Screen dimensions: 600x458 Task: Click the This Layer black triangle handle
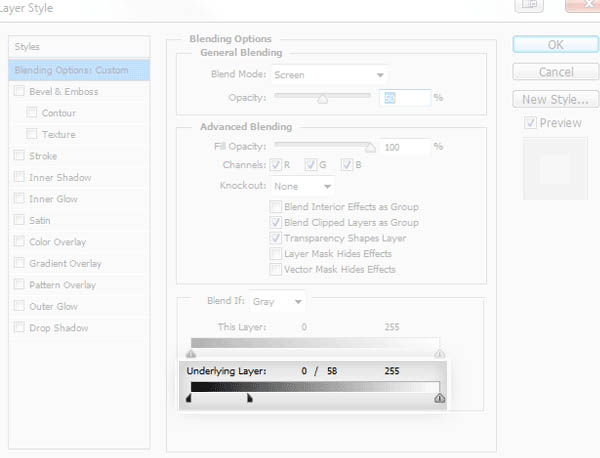191,353
